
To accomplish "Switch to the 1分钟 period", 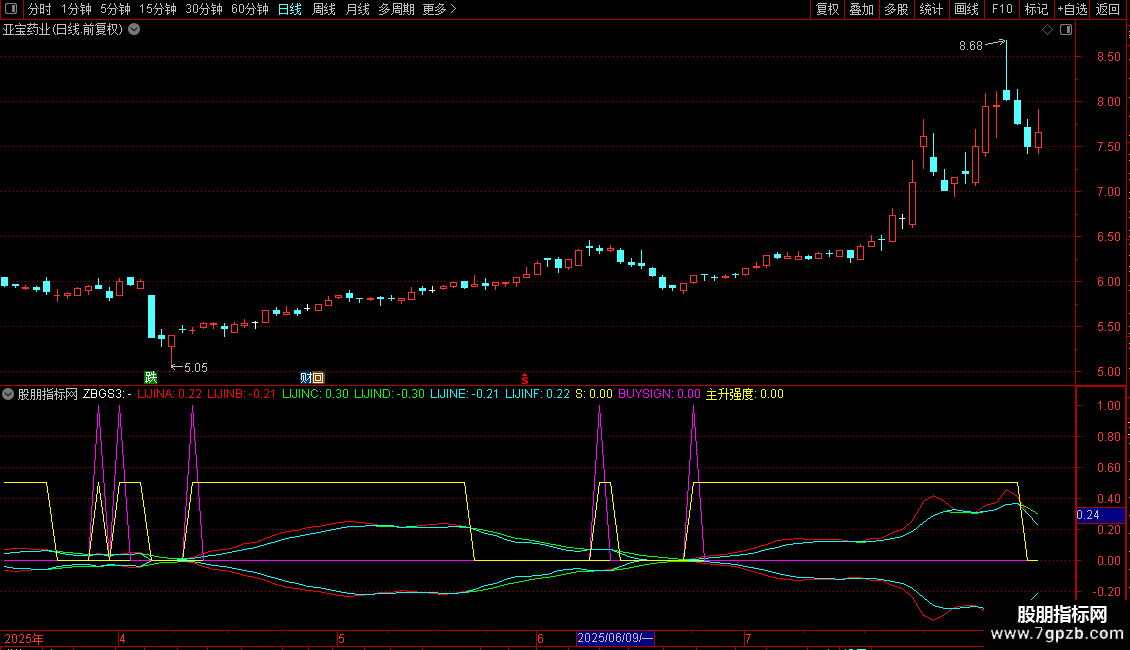I will tap(76, 9).
